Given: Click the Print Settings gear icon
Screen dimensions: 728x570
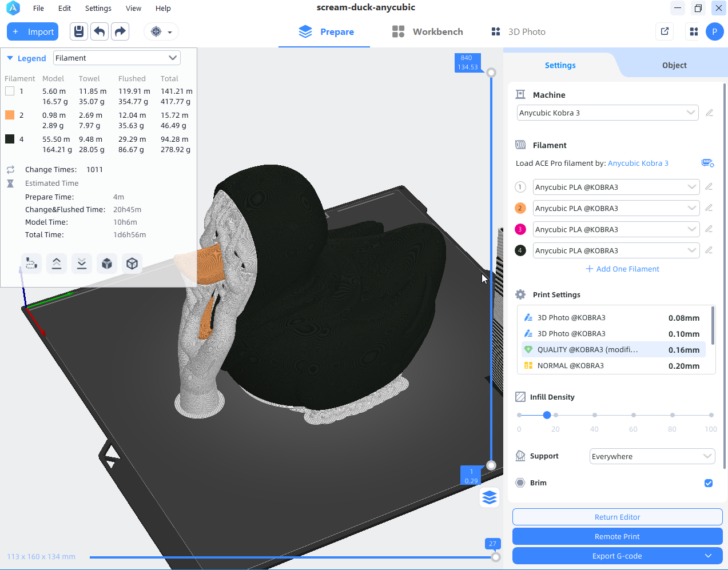Looking at the screenshot, I should pos(520,295).
